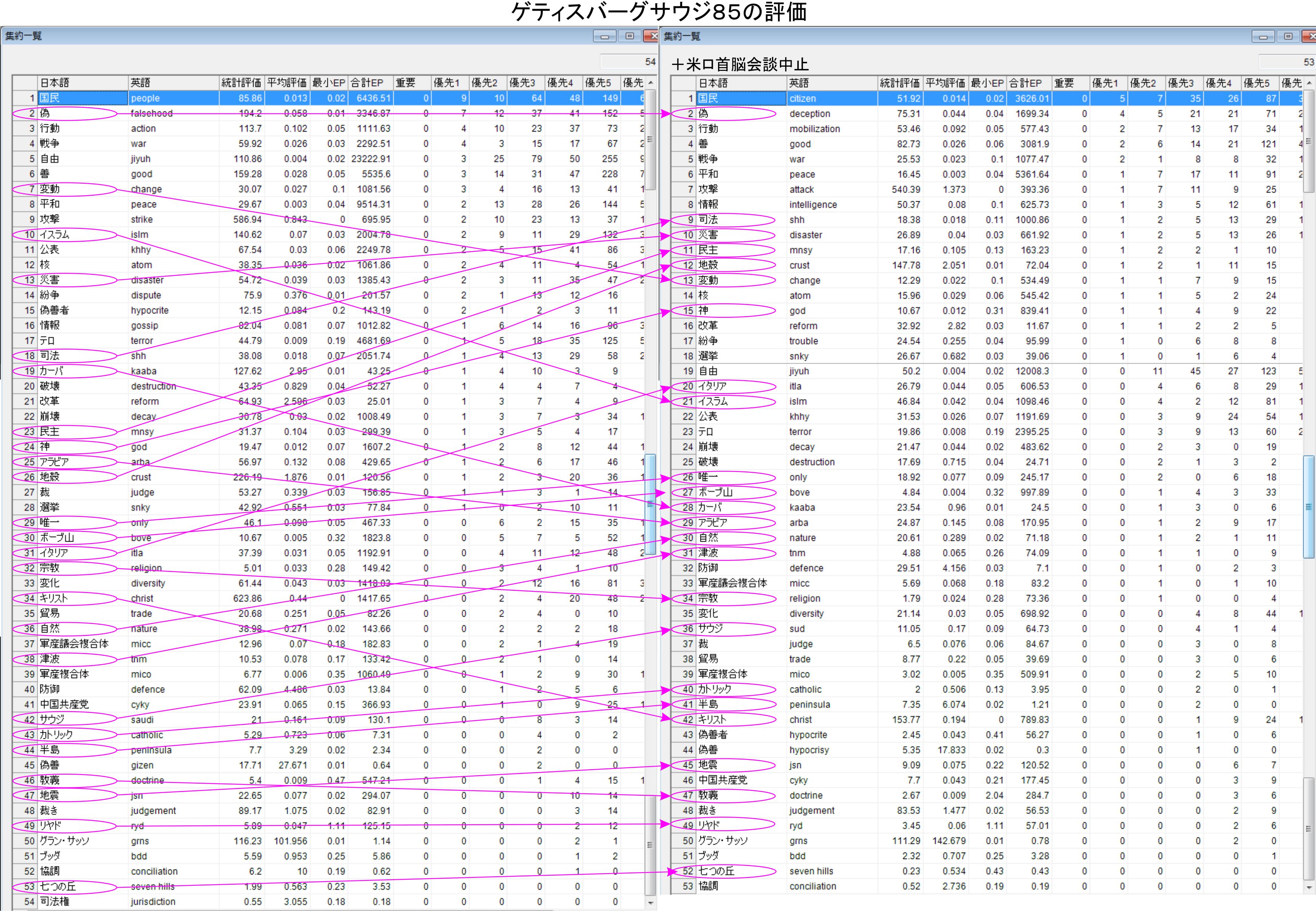Minimize the left 集約一覧 window
The height and width of the screenshot is (911, 1316).
[x=604, y=37]
